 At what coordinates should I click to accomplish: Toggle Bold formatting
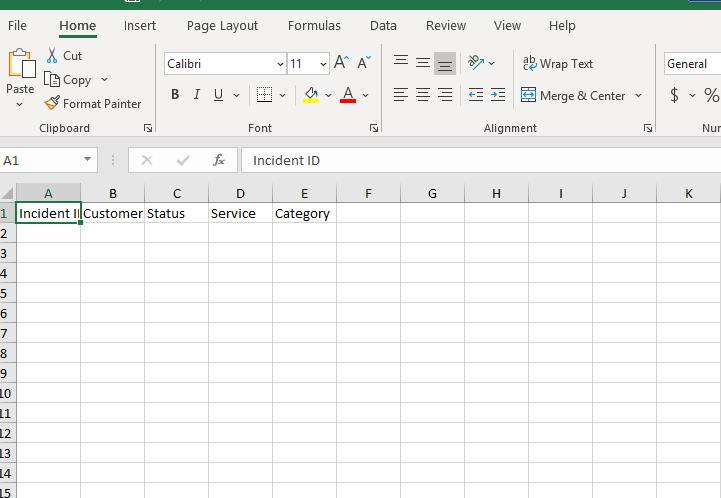175,96
